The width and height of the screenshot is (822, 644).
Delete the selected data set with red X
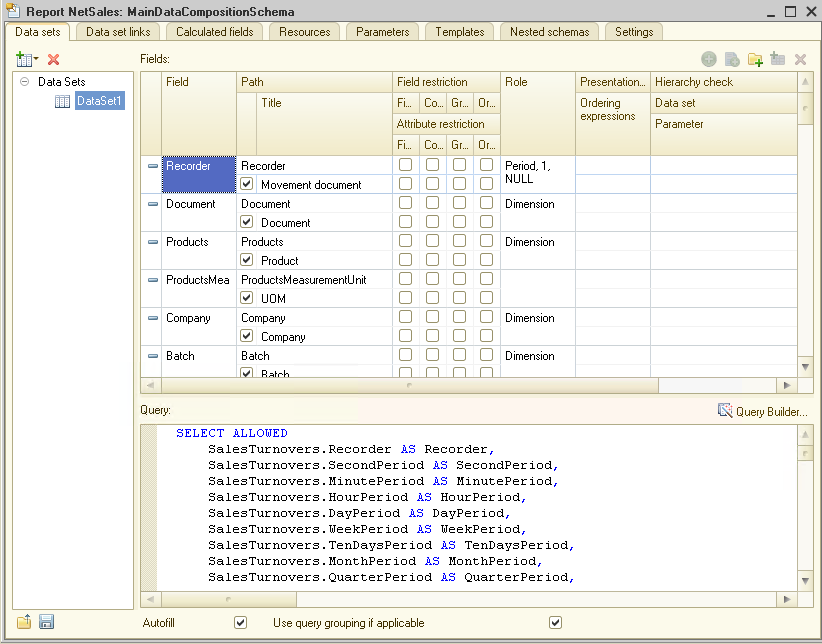point(53,60)
